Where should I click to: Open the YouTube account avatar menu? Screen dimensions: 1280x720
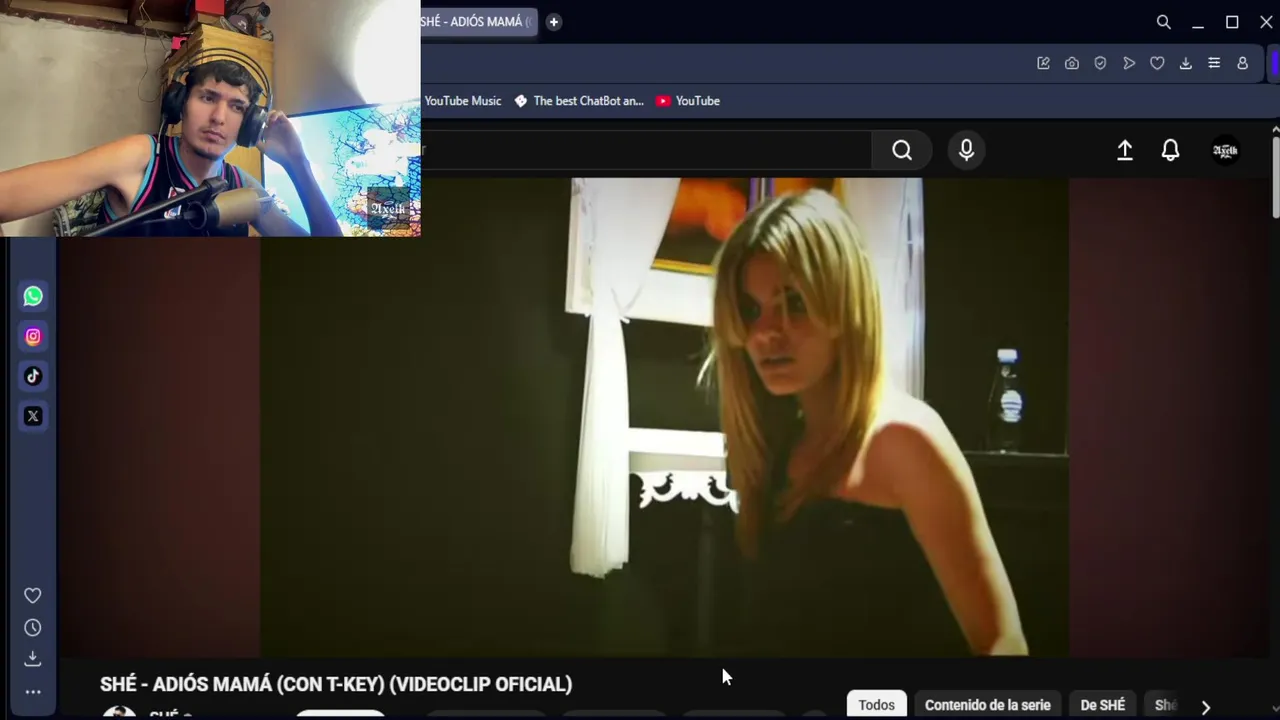pyautogui.click(x=1225, y=150)
